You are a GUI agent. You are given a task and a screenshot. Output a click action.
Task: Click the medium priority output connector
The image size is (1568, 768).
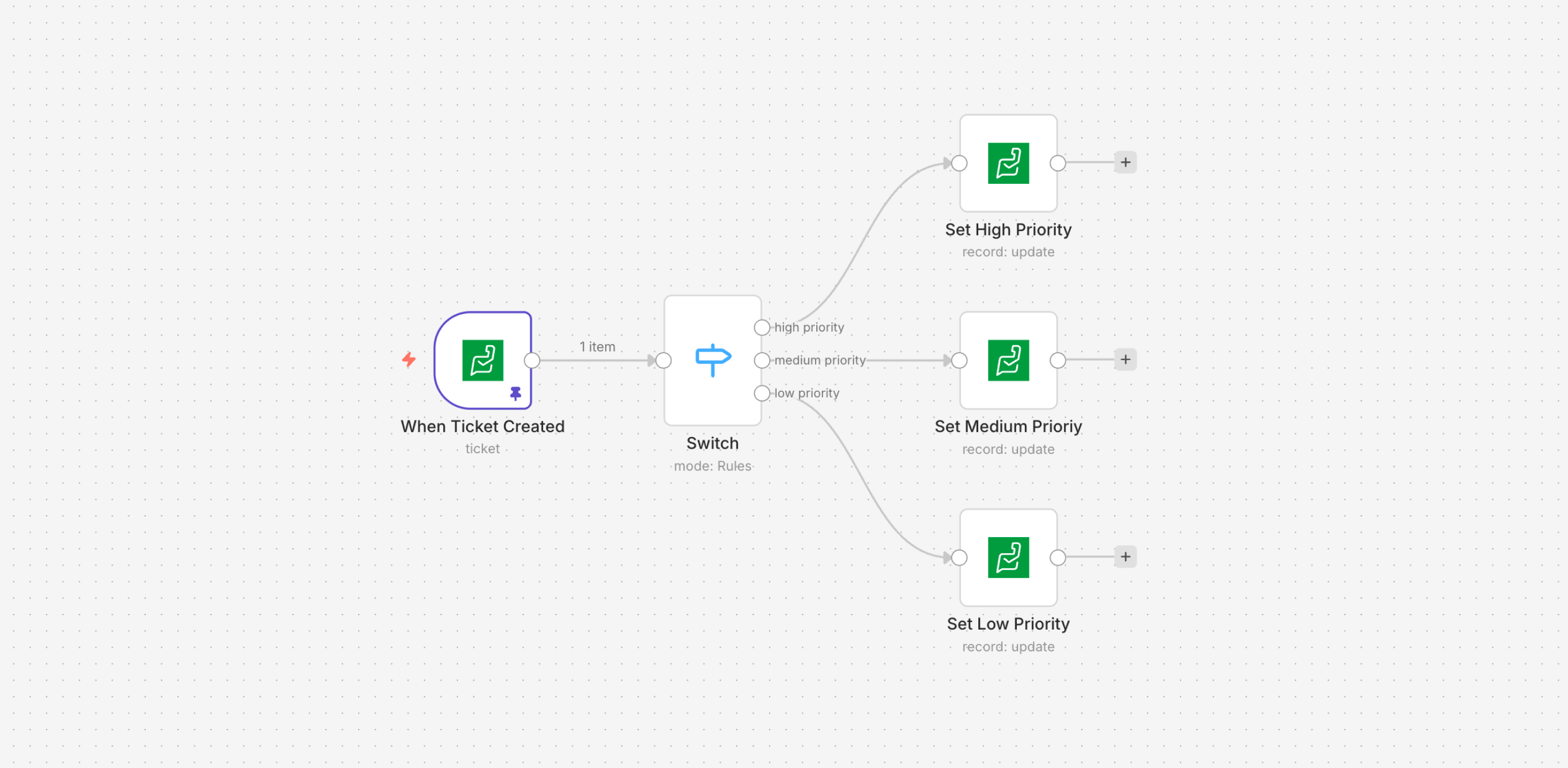761,360
